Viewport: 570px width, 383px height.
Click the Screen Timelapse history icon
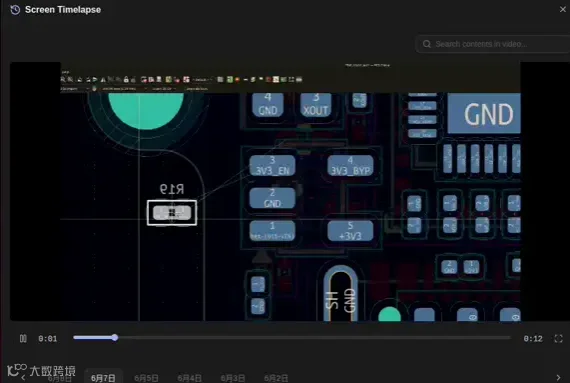click(x=15, y=10)
